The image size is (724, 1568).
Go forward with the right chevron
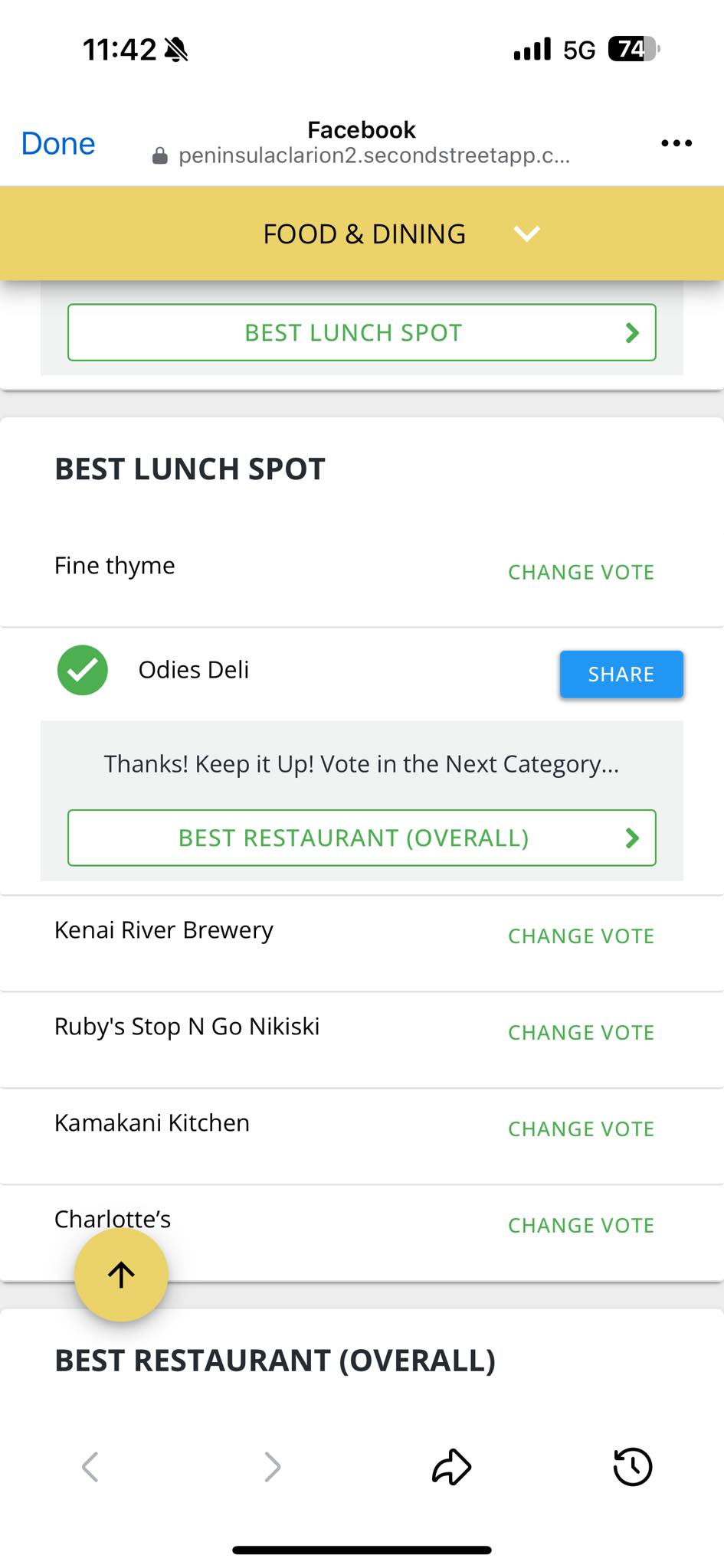click(x=272, y=1467)
